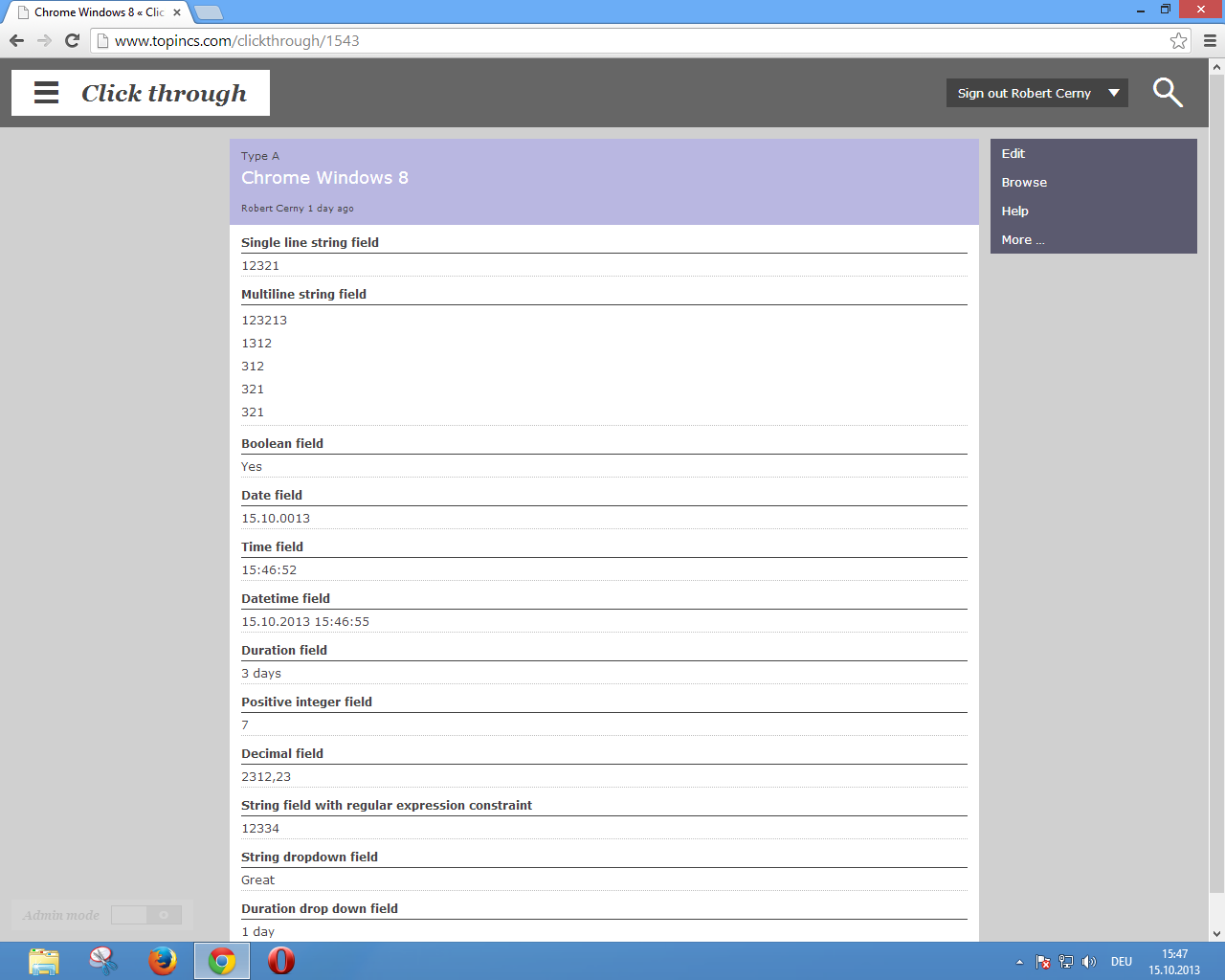
Task: Click the Click through logo link
Action: [164, 93]
